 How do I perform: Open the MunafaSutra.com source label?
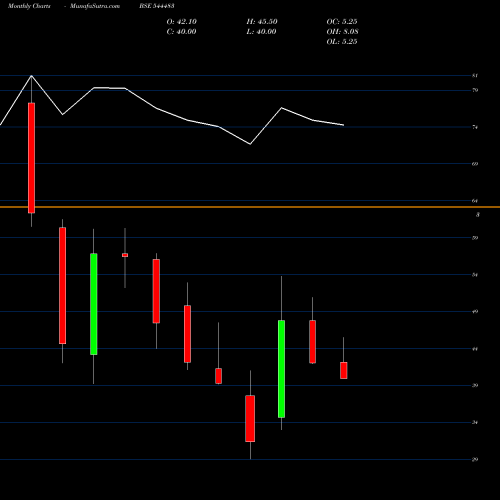95,6
